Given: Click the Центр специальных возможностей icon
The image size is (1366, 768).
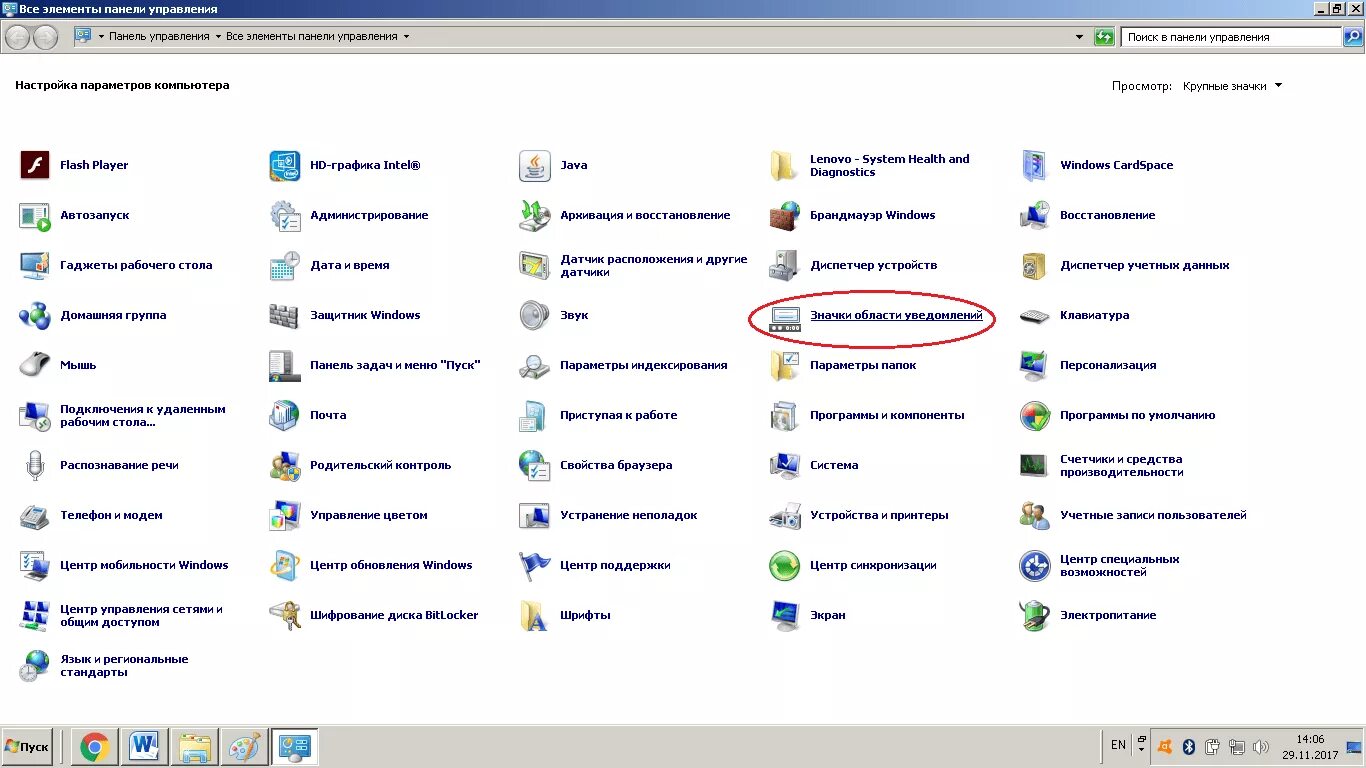Looking at the screenshot, I should (1035, 565).
